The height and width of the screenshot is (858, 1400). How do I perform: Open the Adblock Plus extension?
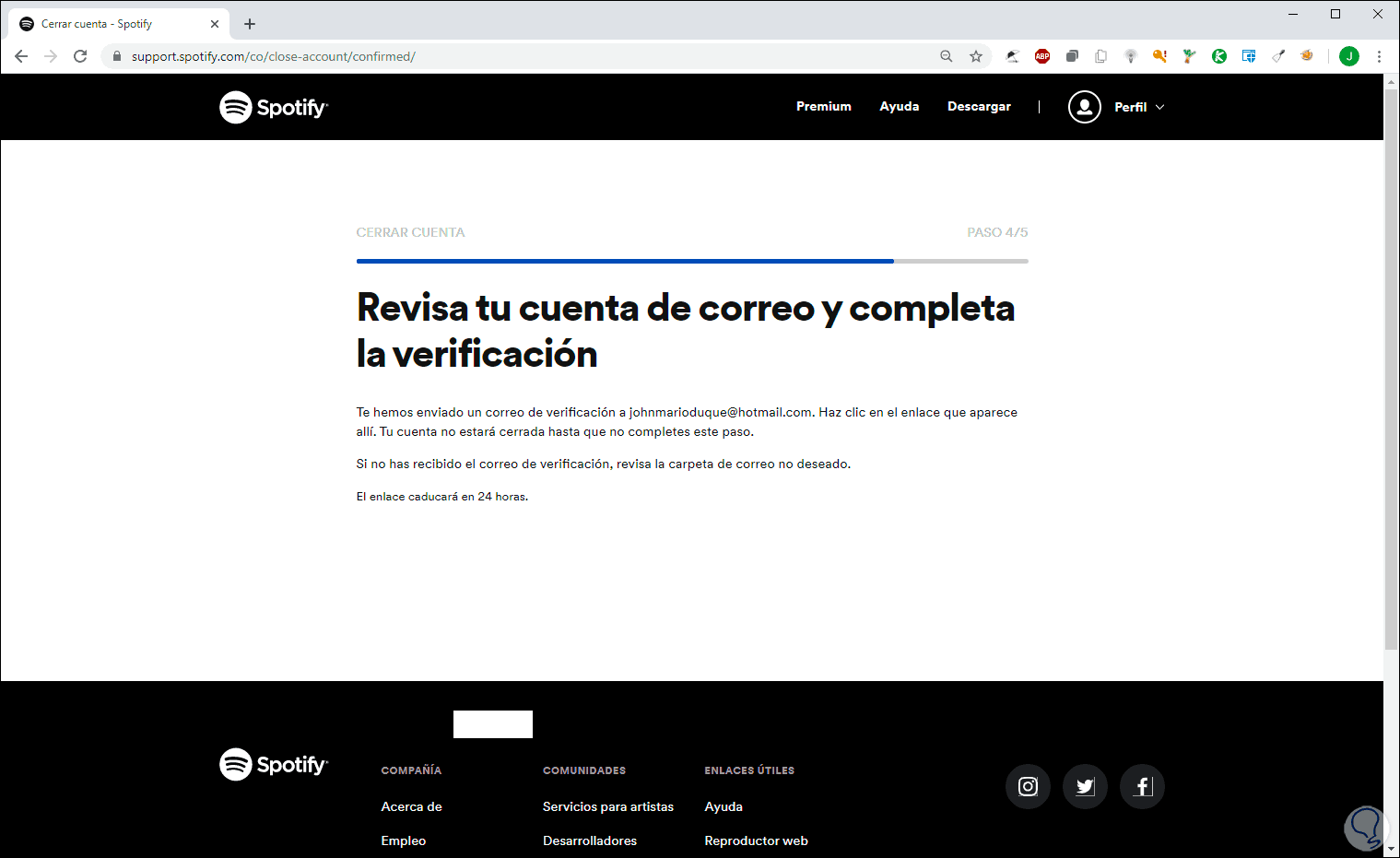click(1042, 56)
